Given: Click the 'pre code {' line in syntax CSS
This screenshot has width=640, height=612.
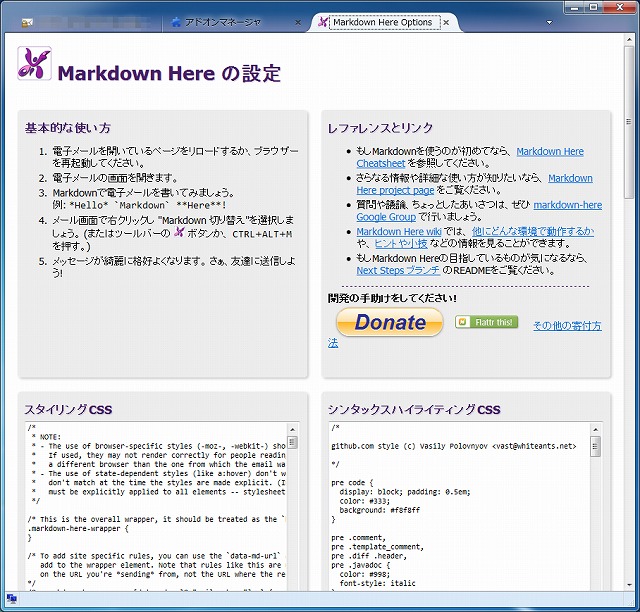Looking at the screenshot, I should (352, 483).
